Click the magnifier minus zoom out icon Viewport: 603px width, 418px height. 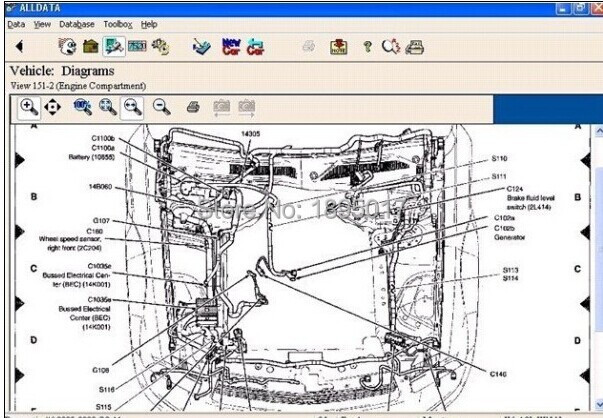pos(161,106)
